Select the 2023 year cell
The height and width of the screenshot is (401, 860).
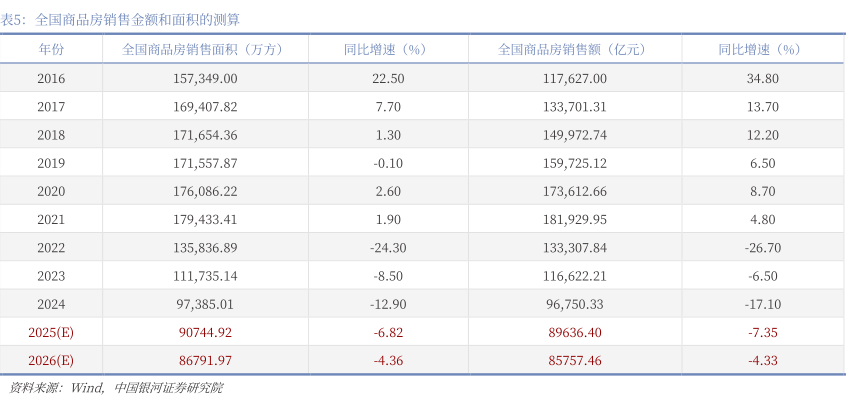point(51,275)
